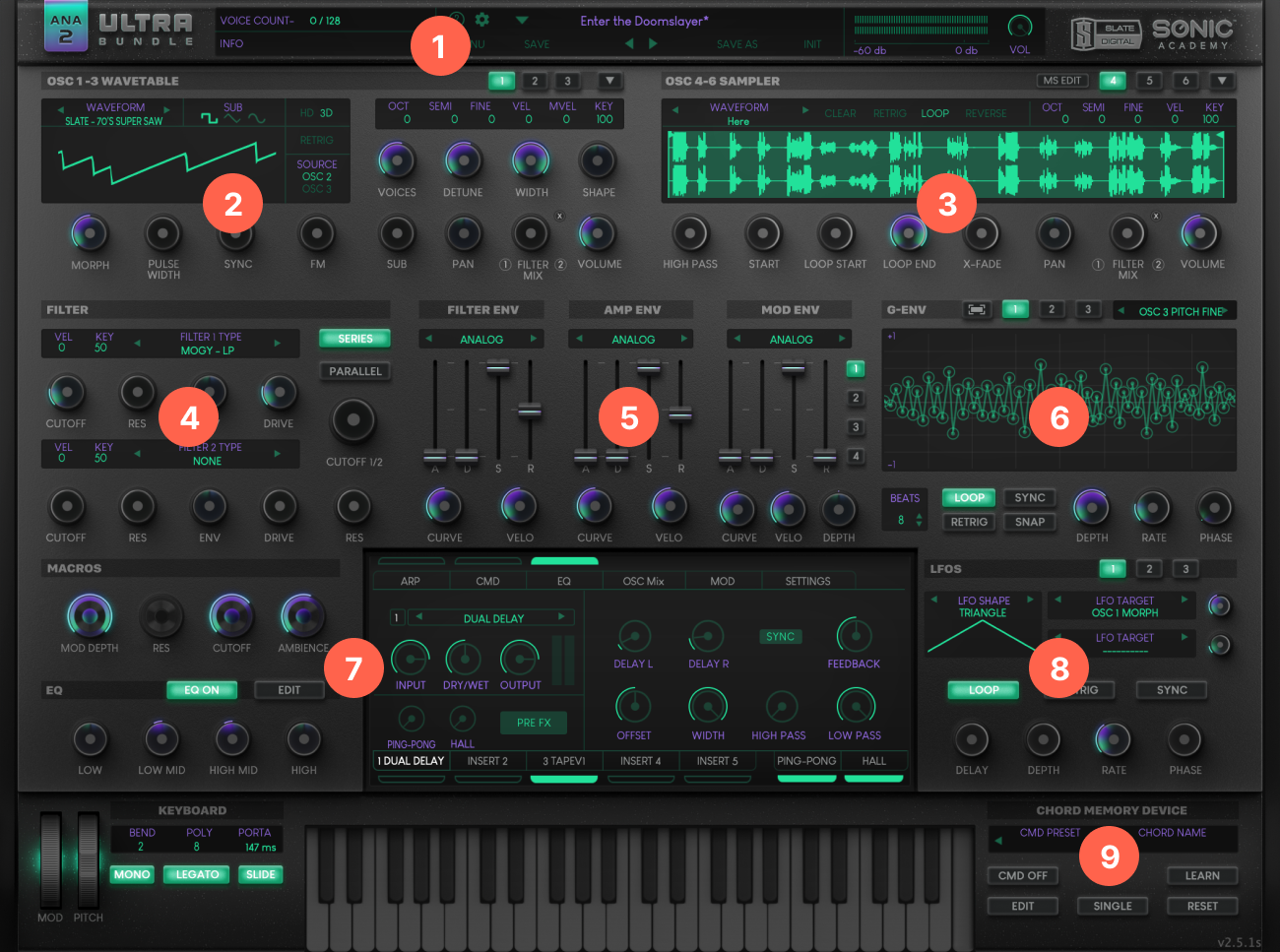Click the Slate Digital logo
This screenshot has width=1280, height=952.
[1106, 34]
